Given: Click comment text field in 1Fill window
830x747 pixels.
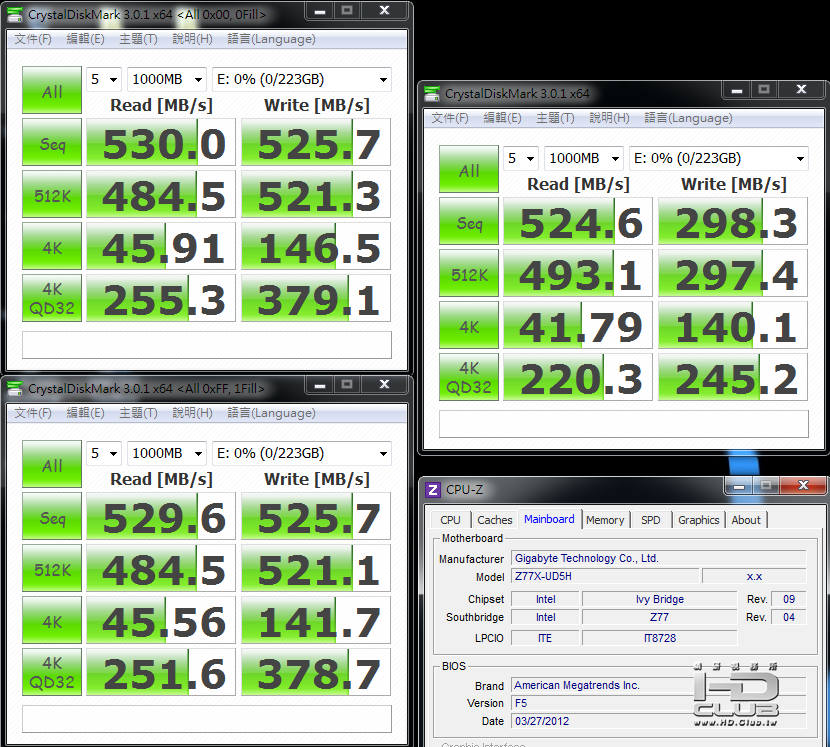Looking at the screenshot, I should [x=206, y=718].
